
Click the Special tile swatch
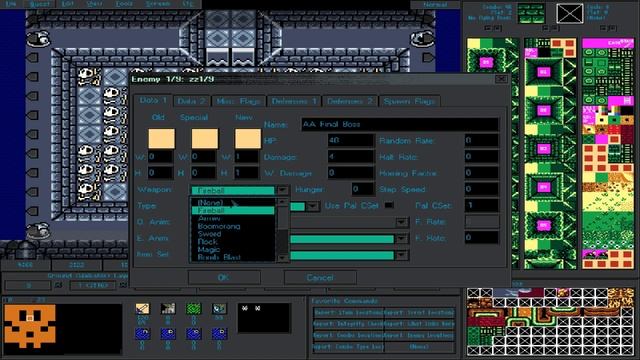(204, 138)
